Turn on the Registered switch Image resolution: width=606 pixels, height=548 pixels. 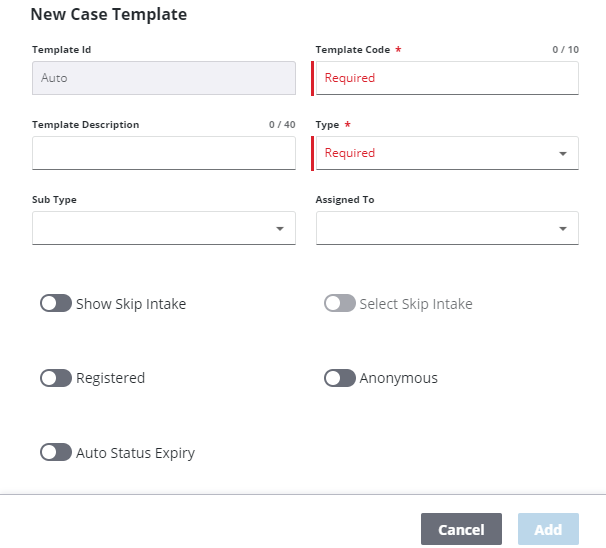[x=56, y=378]
